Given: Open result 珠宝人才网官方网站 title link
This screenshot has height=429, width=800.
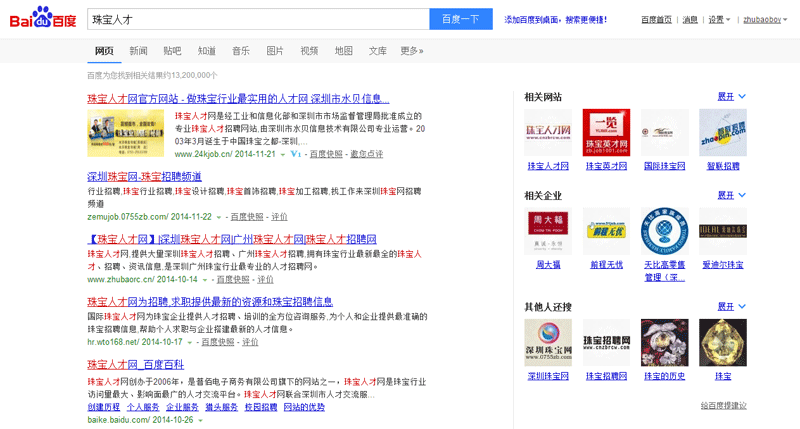Looking at the screenshot, I should point(238,98).
